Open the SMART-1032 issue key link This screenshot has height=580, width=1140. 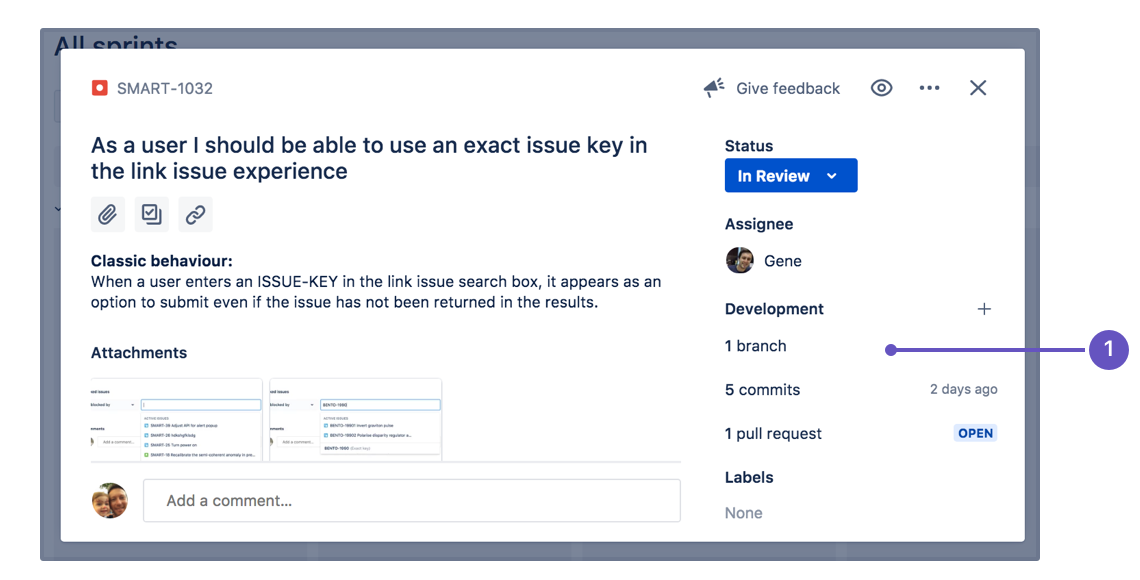coord(164,88)
